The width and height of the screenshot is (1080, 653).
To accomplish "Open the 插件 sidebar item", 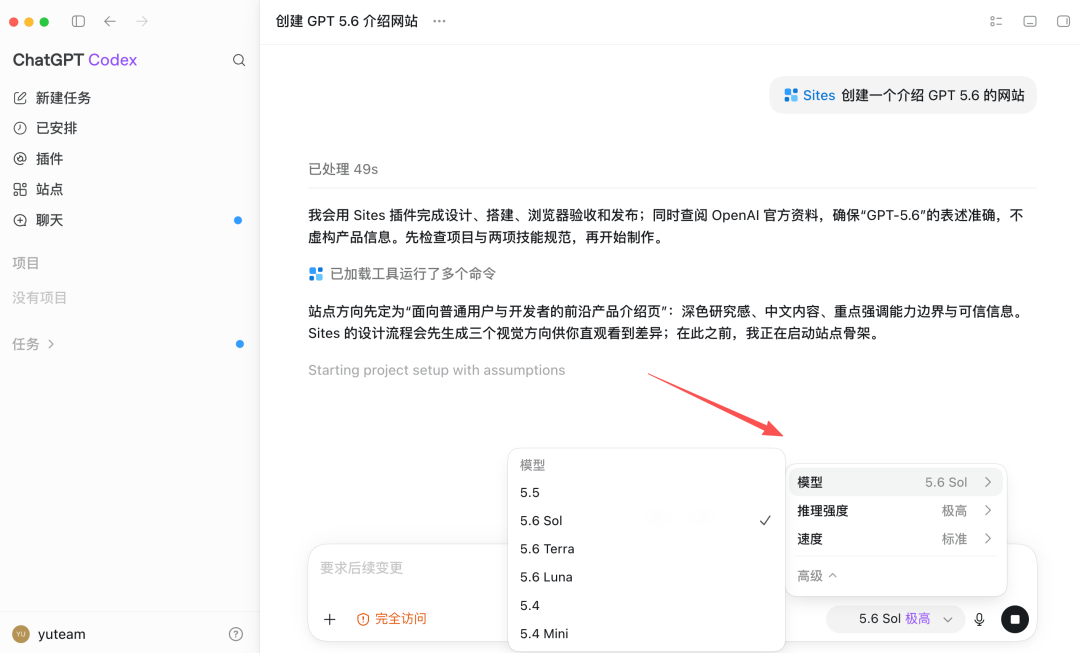I will click(x=129, y=158).
